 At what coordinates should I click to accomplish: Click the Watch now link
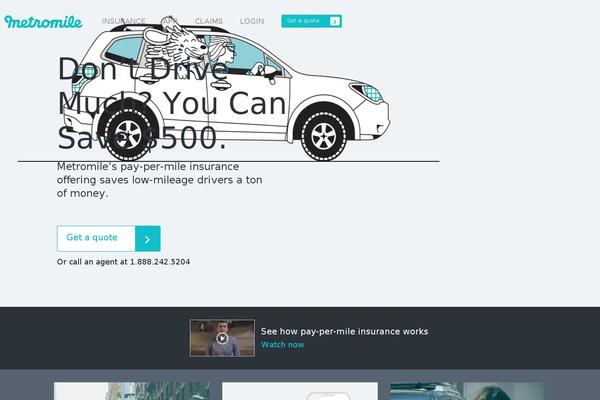click(283, 344)
